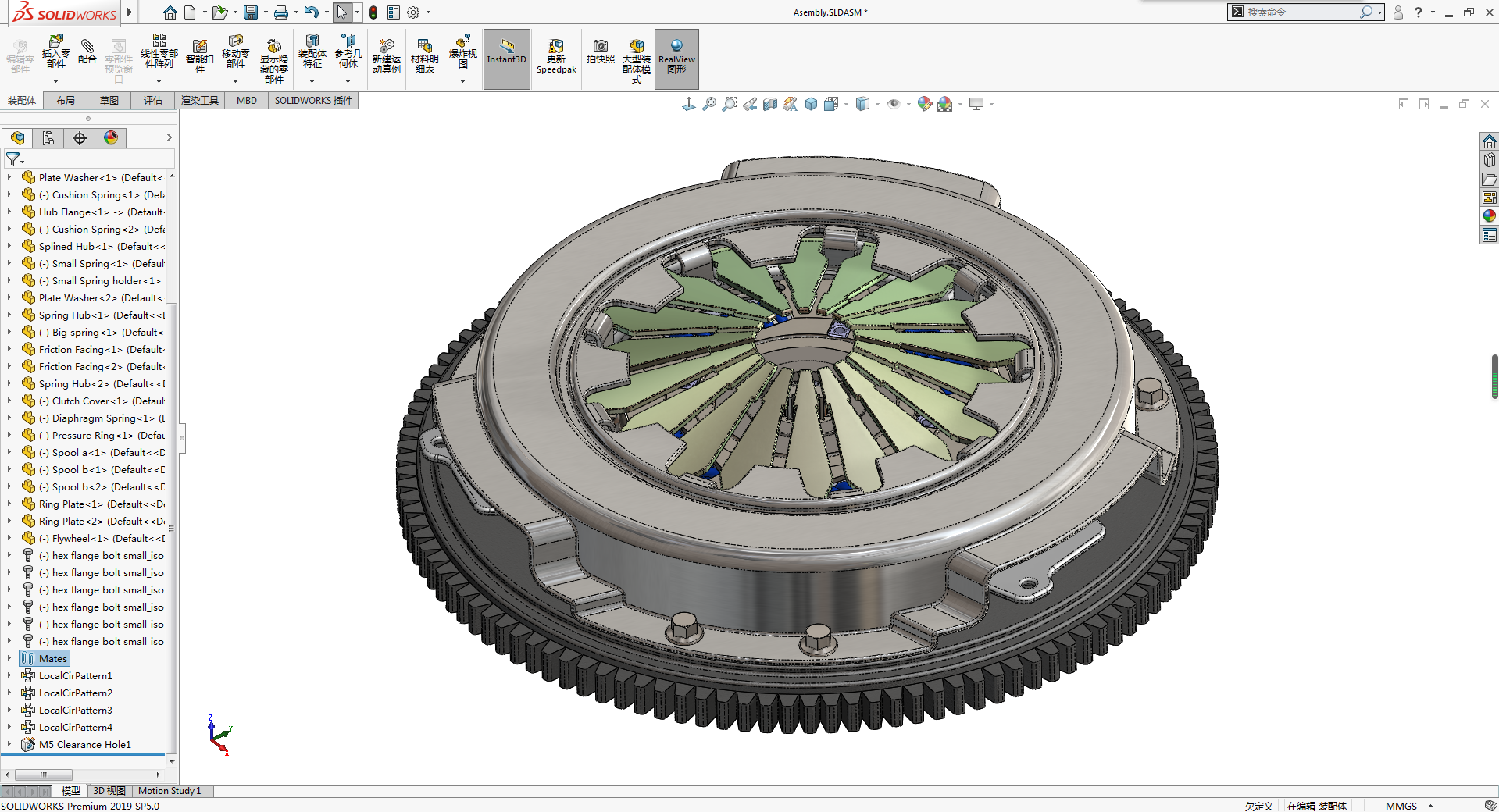Image resolution: width=1499 pixels, height=812 pixels.
Task: Open the Motion Study 1 bottom tab
Action: point(170,791)
